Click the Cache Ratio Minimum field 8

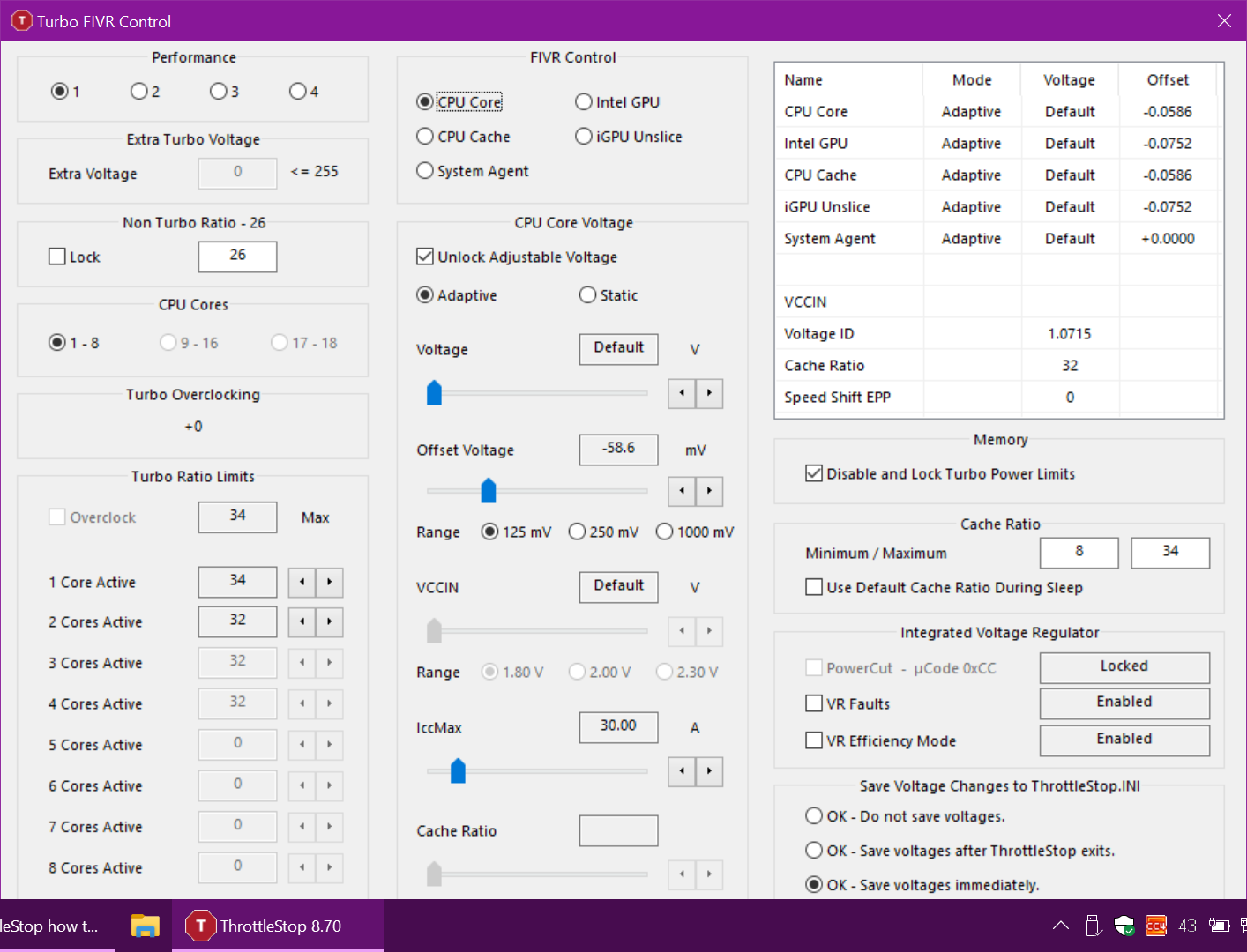(1079, 552)
